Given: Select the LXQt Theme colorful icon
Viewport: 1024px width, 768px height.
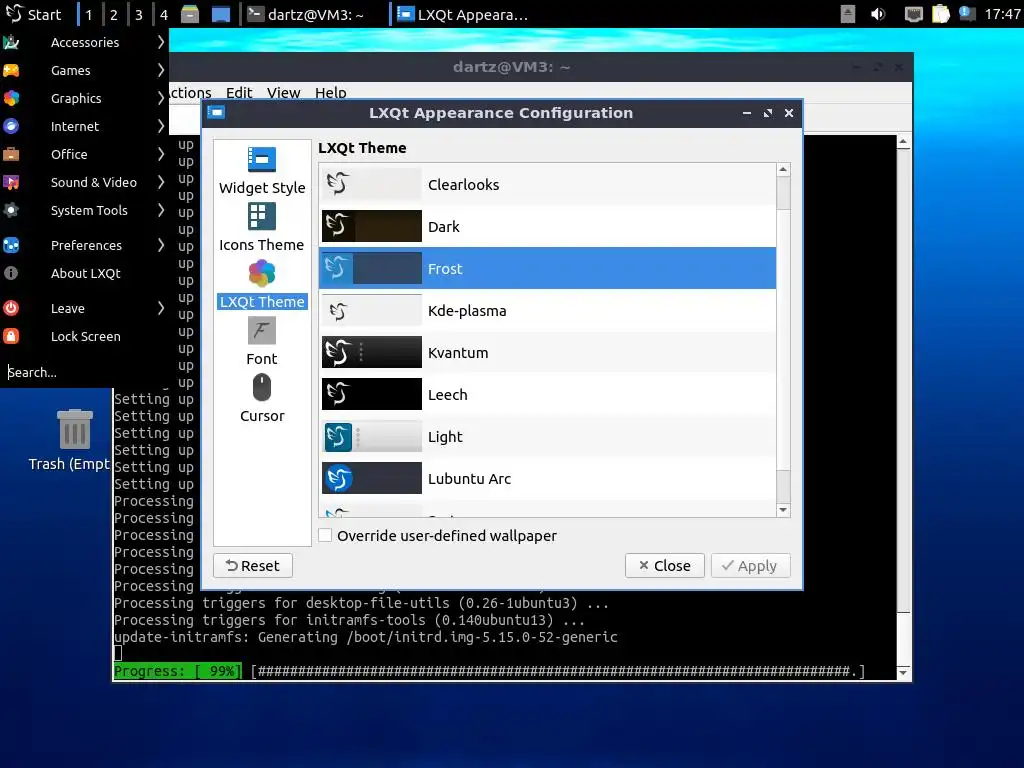Looking at the screenshot, I should click(x=262, y=273).
